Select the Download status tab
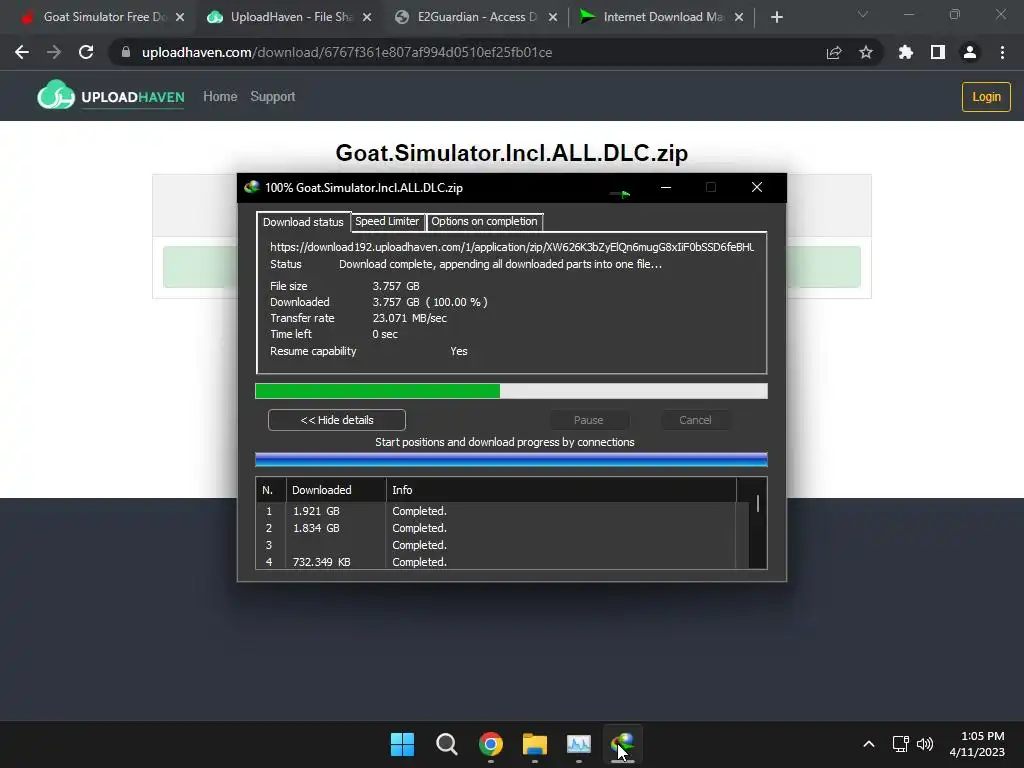The image size is (1024, 768). 303,222
